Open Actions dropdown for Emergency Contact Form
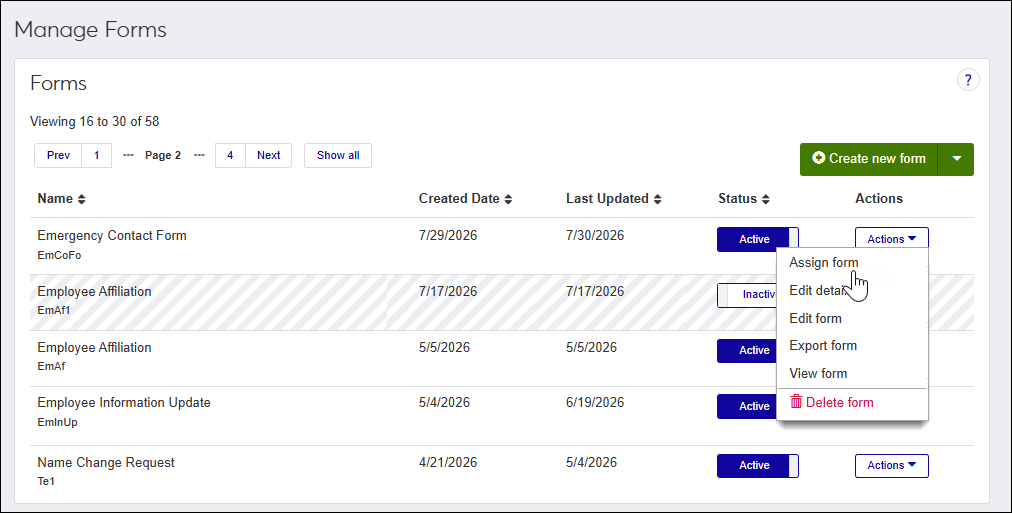 tap(891, 239)
